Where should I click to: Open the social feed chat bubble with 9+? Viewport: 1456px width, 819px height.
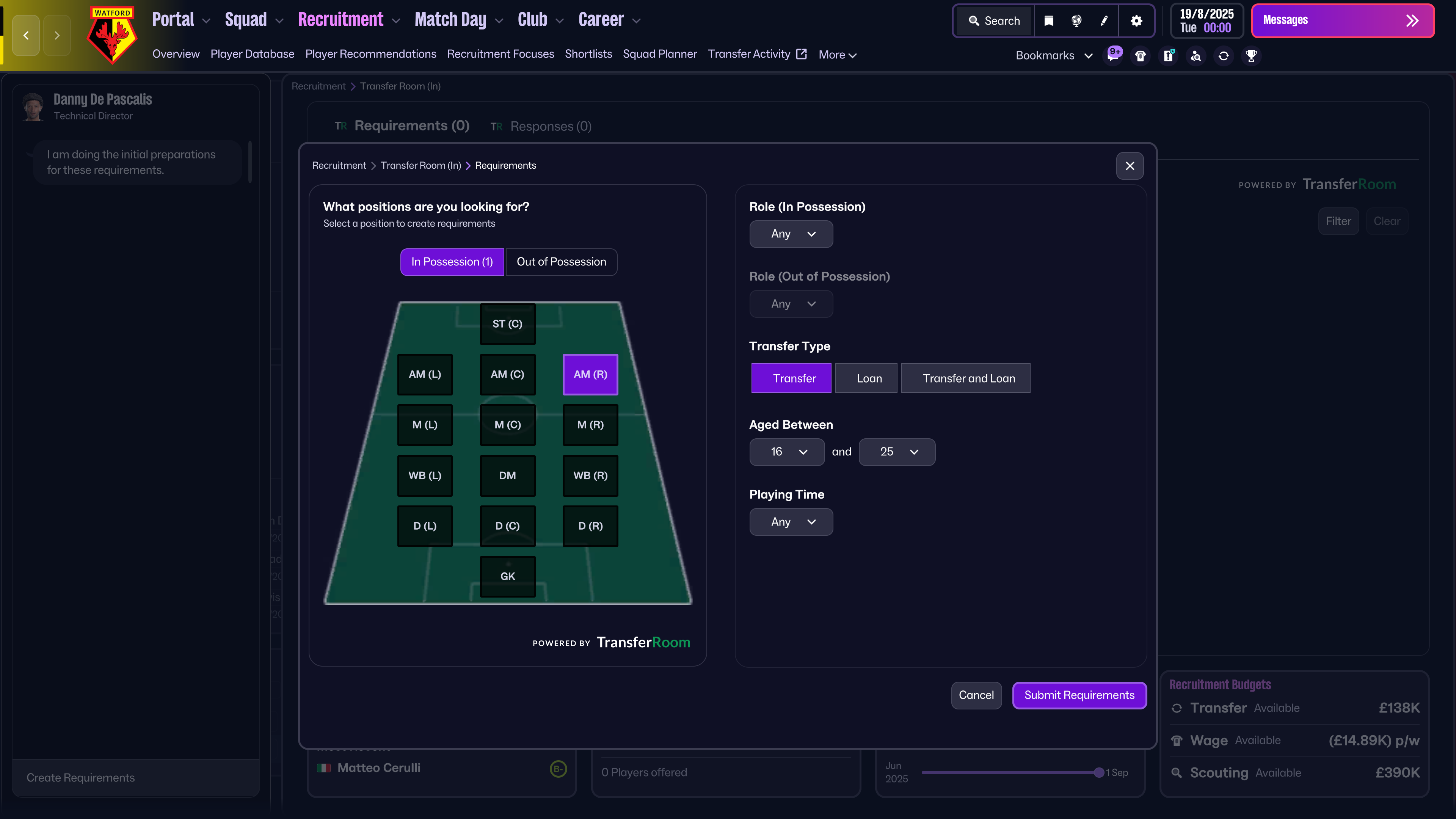[1113, 55]
